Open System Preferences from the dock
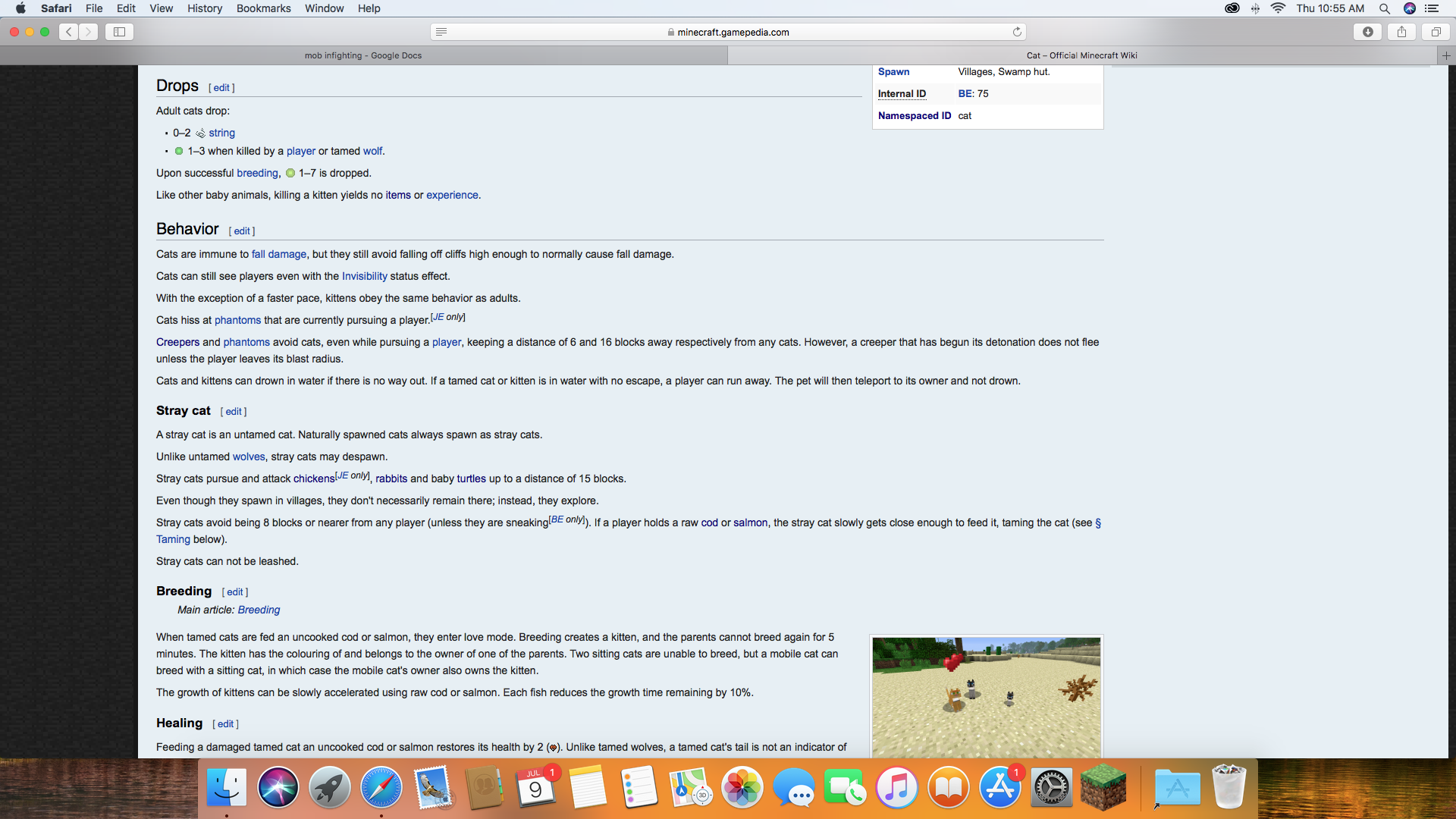 [x=1052, y=788]
